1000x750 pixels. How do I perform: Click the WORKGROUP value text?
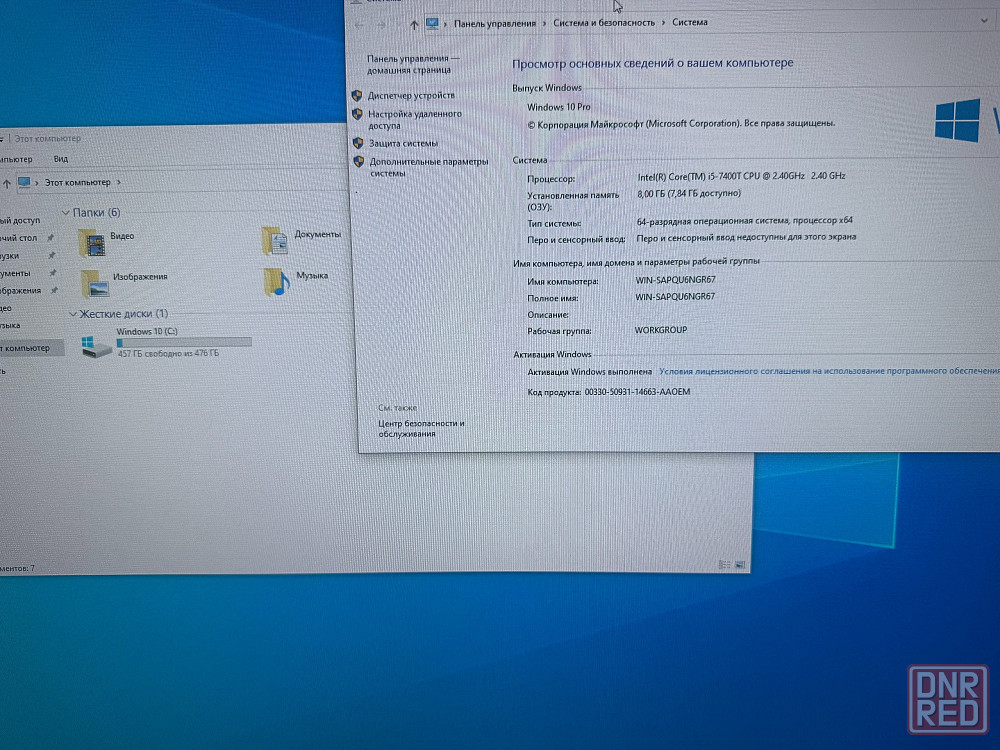pyautogui.click(x=661, y=330)
